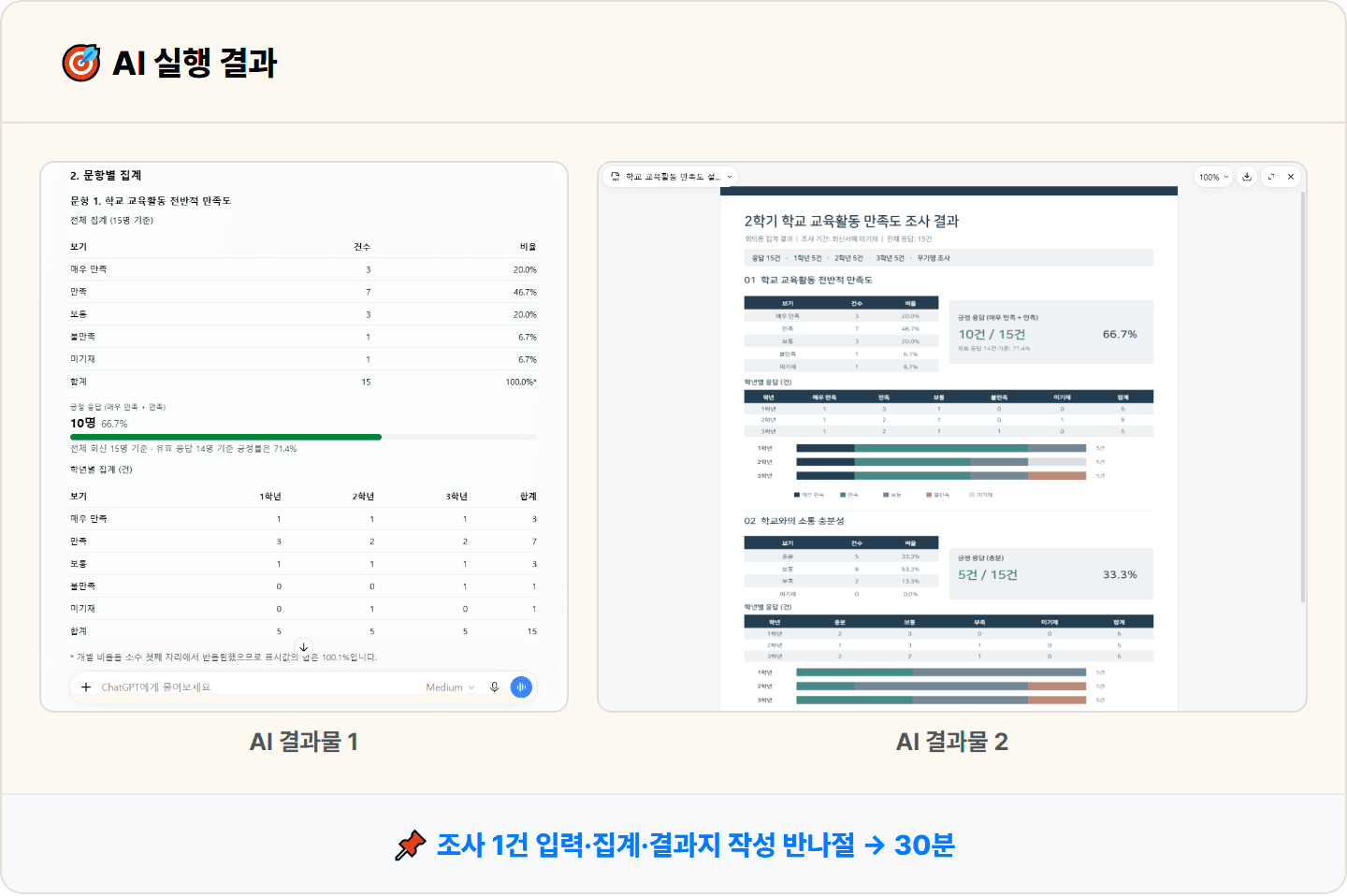
Task: Click the AI 결과물 1 caption
Action: click(x=304, y=743)
